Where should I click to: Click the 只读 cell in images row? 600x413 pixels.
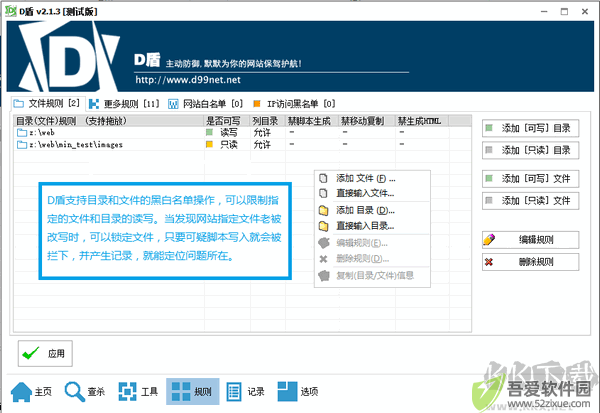229,145
